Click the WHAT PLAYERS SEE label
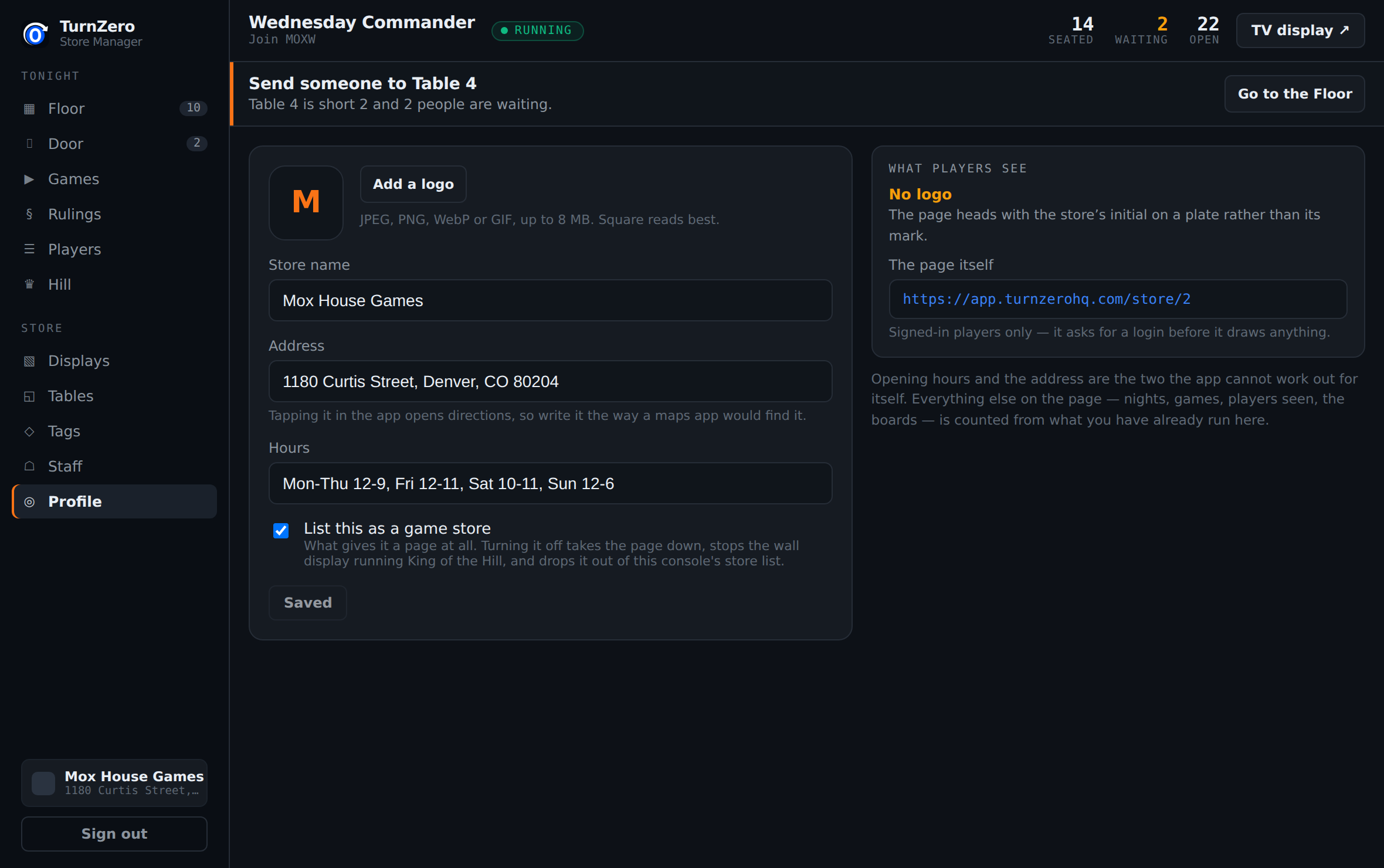The height and width of the screenshot is (868, 1384). [958, 169]
